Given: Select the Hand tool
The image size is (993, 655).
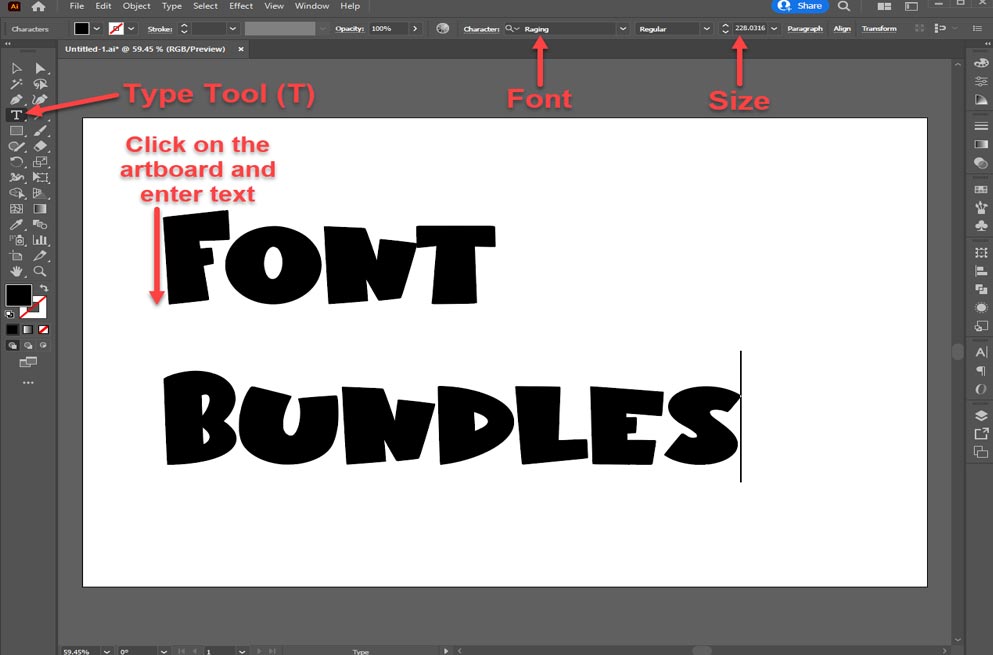Looking at the screenshot, I should tap(16, 271).
